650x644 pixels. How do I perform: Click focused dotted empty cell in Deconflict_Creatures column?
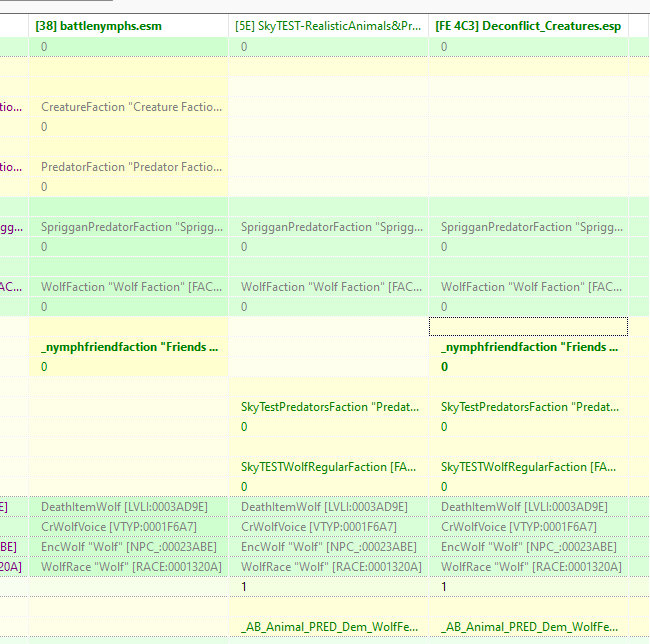click(529, 327)
